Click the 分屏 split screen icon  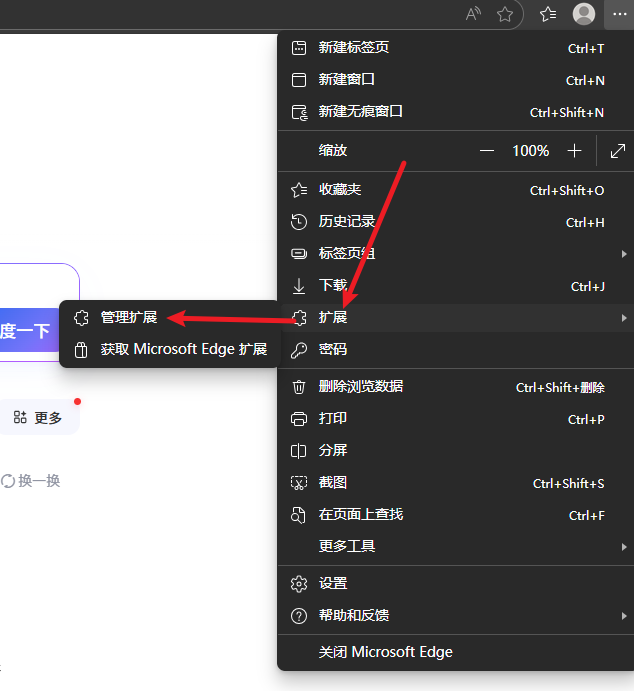pos(299,451)
